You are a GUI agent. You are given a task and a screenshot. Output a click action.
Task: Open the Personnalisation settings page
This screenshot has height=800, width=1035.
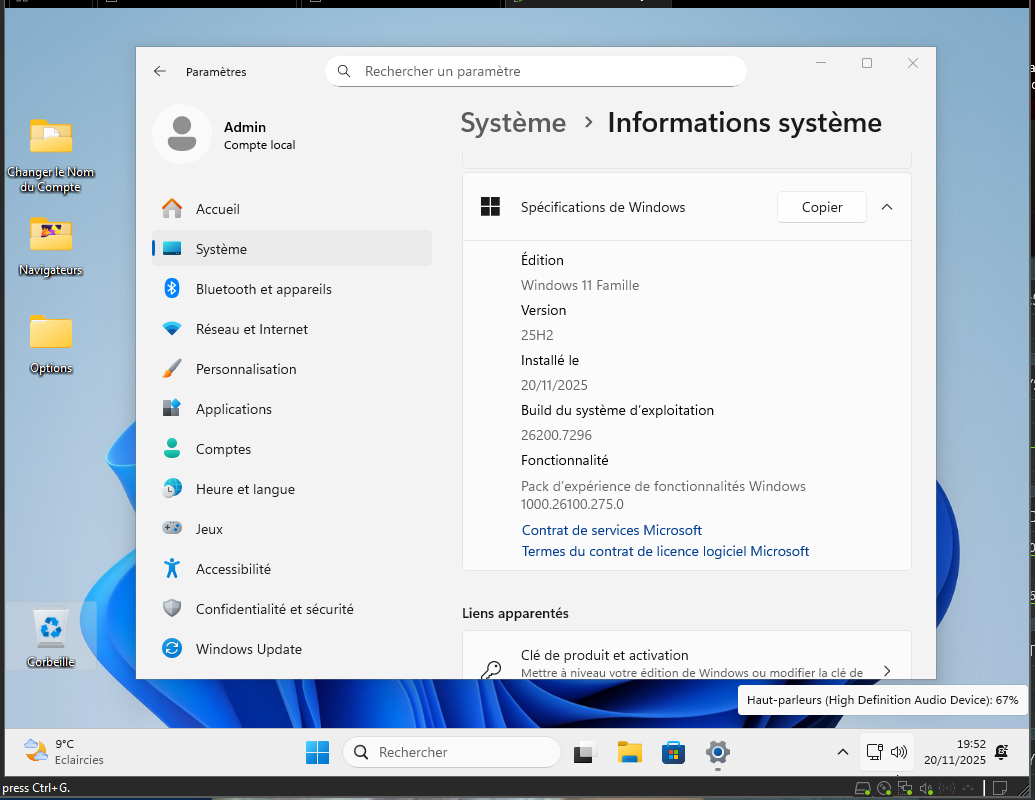[x=246, y=369]
